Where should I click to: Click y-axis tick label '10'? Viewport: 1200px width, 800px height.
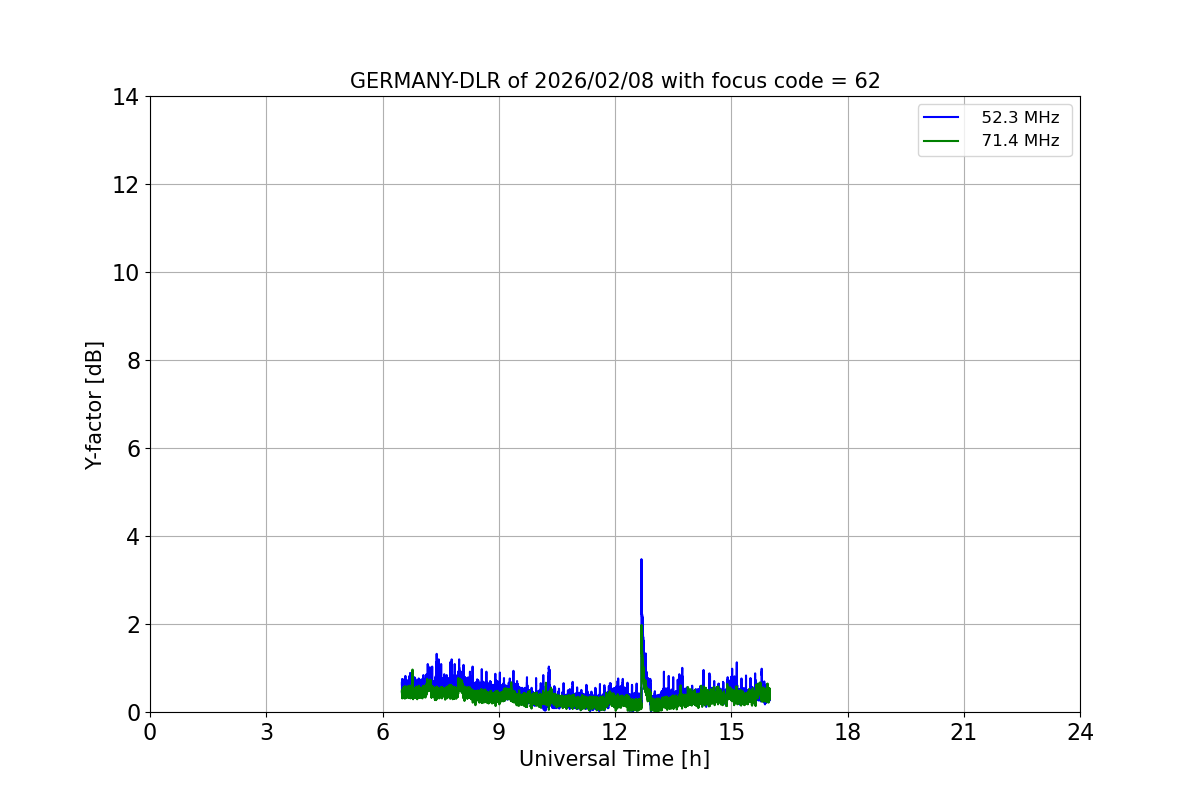coord(126,273)
